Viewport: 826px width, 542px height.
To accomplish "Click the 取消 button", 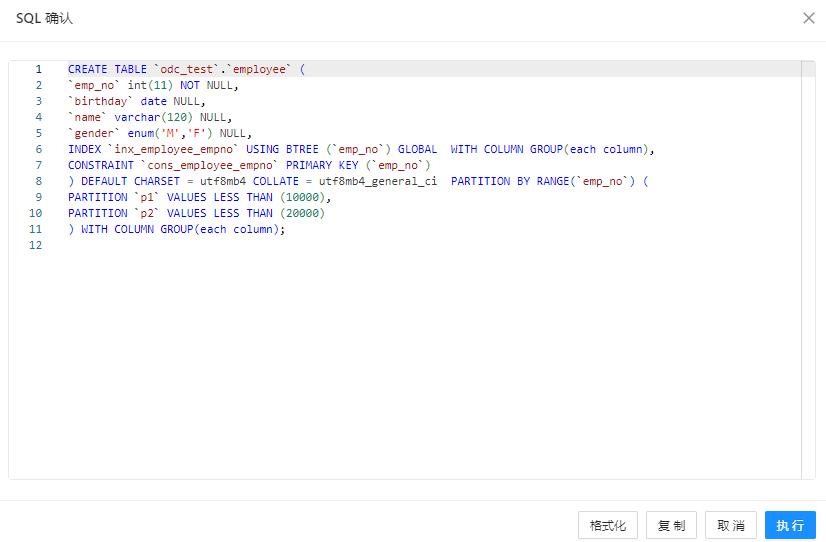I will [x=731, y=525].
